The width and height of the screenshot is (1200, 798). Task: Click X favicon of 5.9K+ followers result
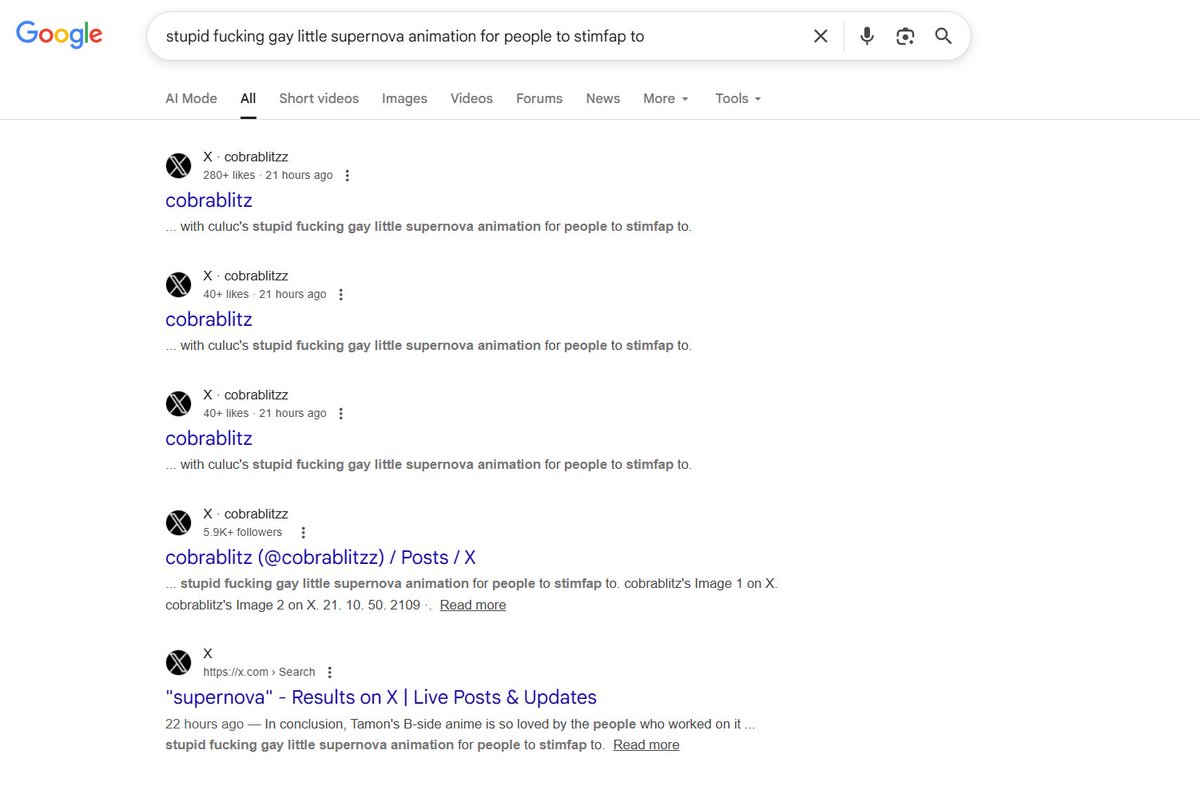coord(178,523)
